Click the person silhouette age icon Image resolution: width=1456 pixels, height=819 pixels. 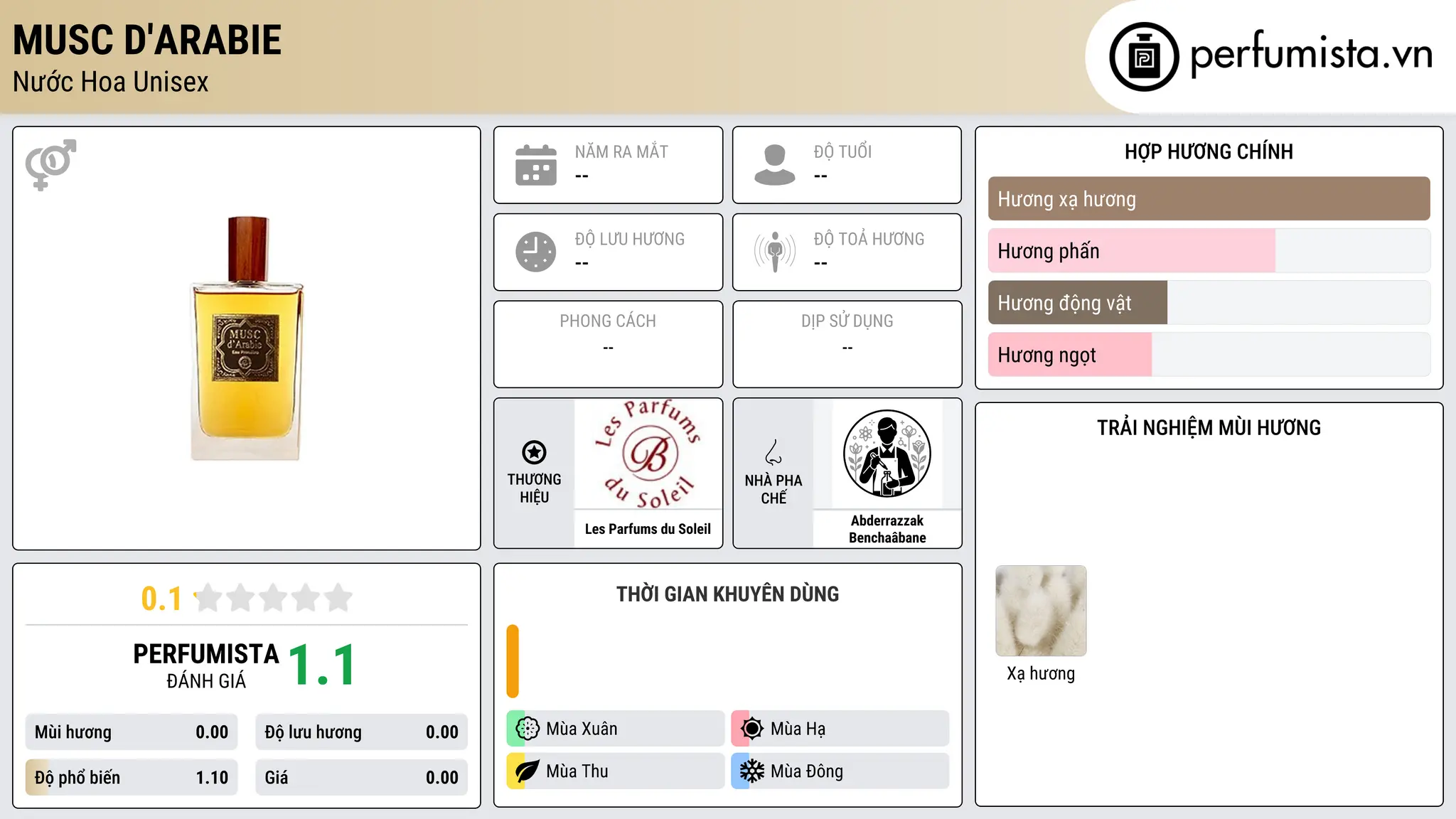(775, 165)
